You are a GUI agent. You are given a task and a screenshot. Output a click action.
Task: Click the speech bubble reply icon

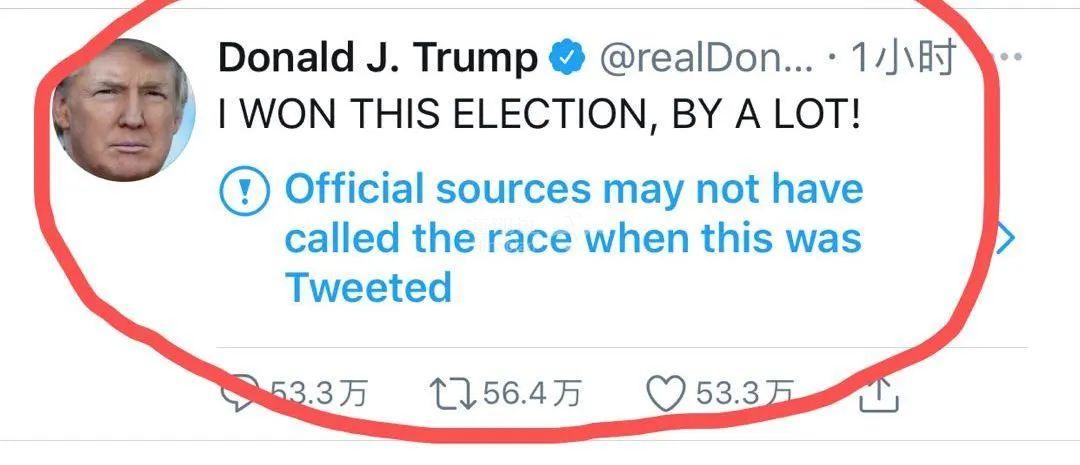point(239,392)
